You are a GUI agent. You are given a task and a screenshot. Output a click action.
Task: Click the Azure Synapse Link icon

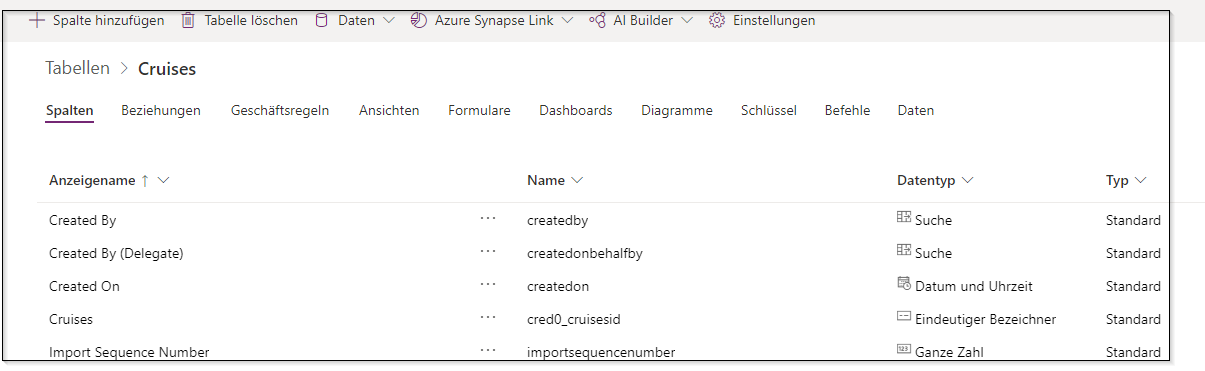click(418, 20)
